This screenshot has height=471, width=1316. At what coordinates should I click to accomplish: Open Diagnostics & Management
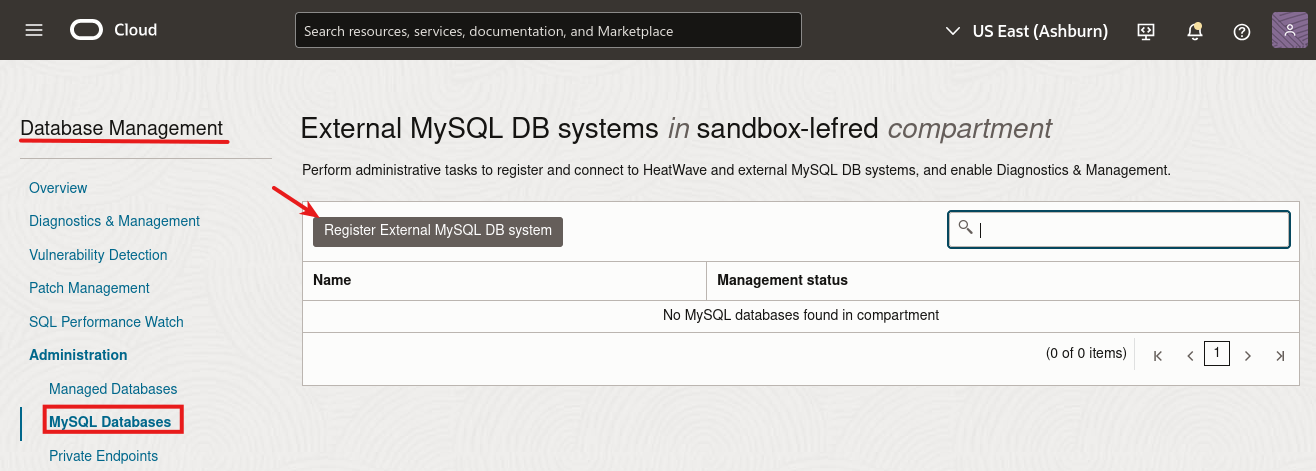pyautogui.click(x=114, y=221)
